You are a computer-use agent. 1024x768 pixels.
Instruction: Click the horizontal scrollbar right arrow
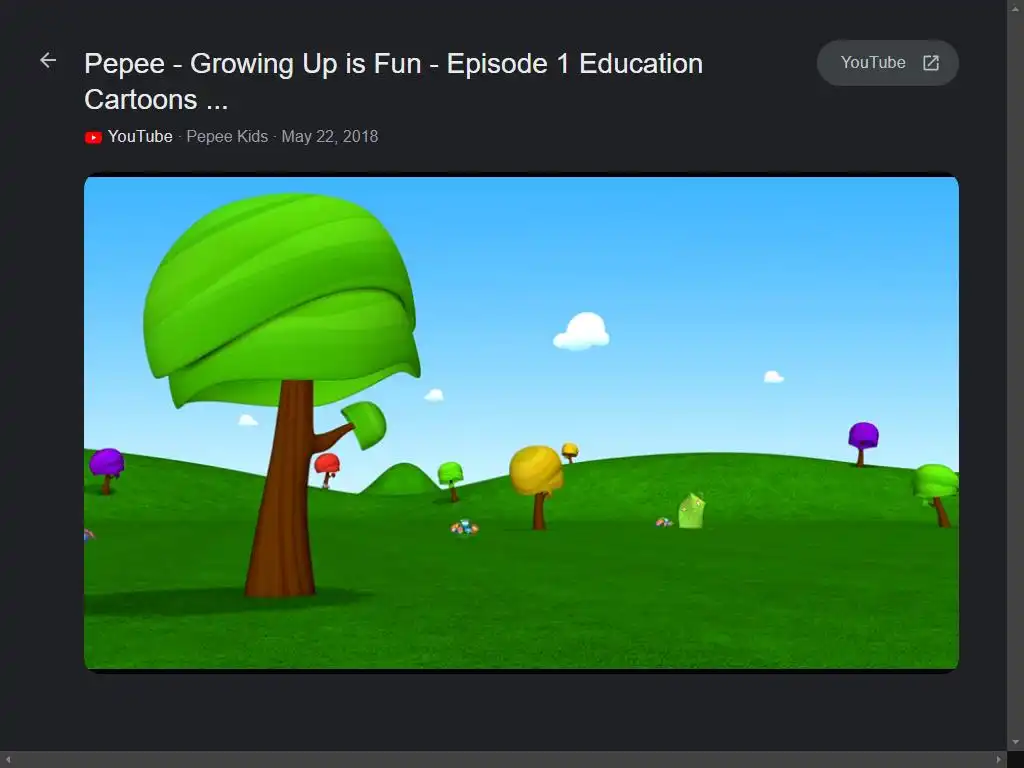pos(999,760)
